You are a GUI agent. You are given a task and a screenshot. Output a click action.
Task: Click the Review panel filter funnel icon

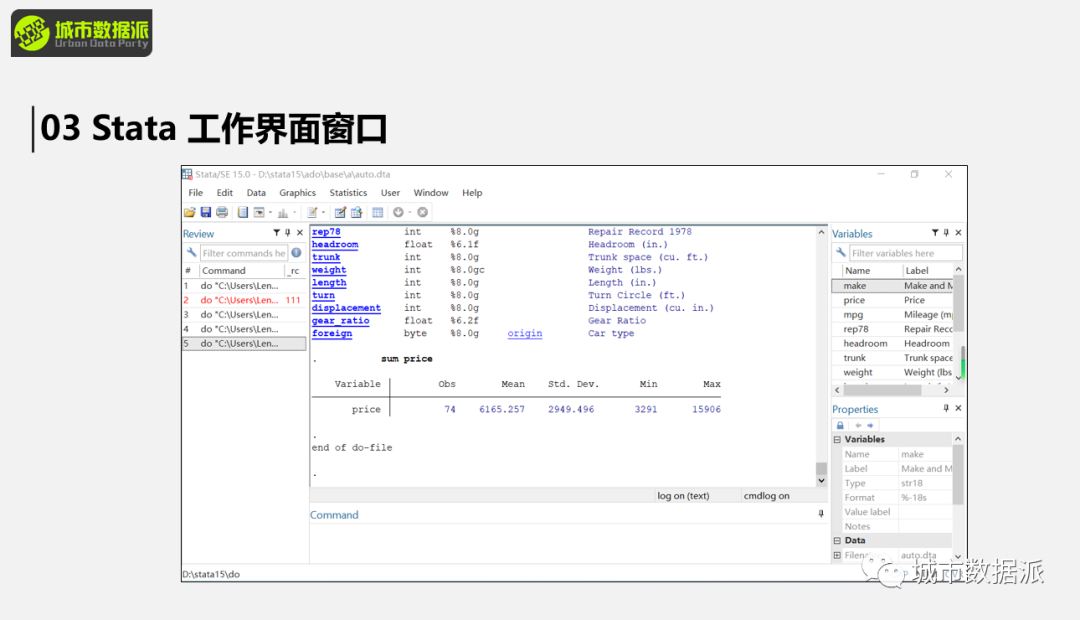pos(276,233)
